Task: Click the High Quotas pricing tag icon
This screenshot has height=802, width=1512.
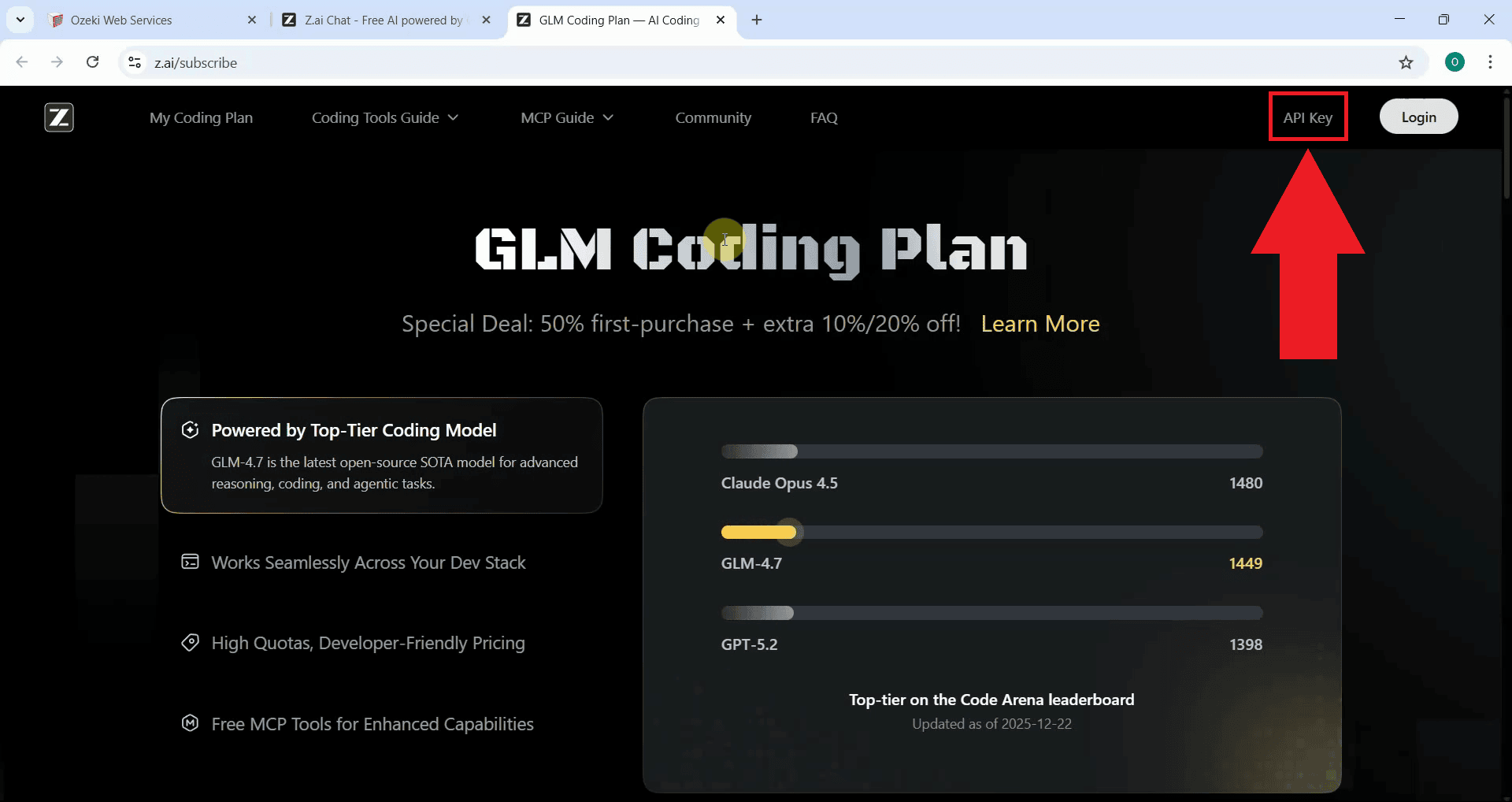Action: tap(189, 643)
